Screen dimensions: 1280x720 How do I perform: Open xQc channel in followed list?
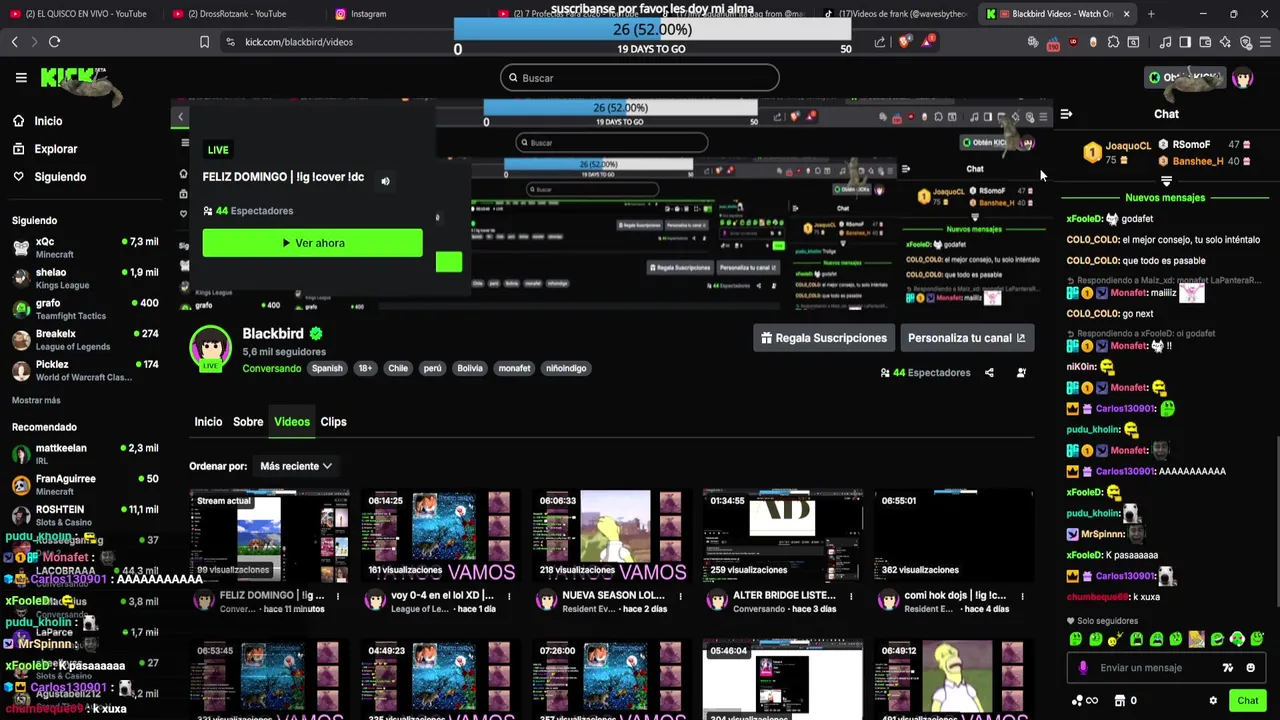pos(86,247)
